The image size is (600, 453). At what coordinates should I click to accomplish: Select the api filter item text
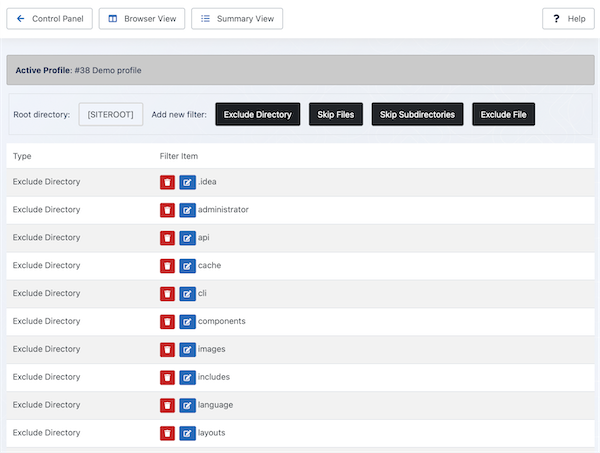coord(204,238)
